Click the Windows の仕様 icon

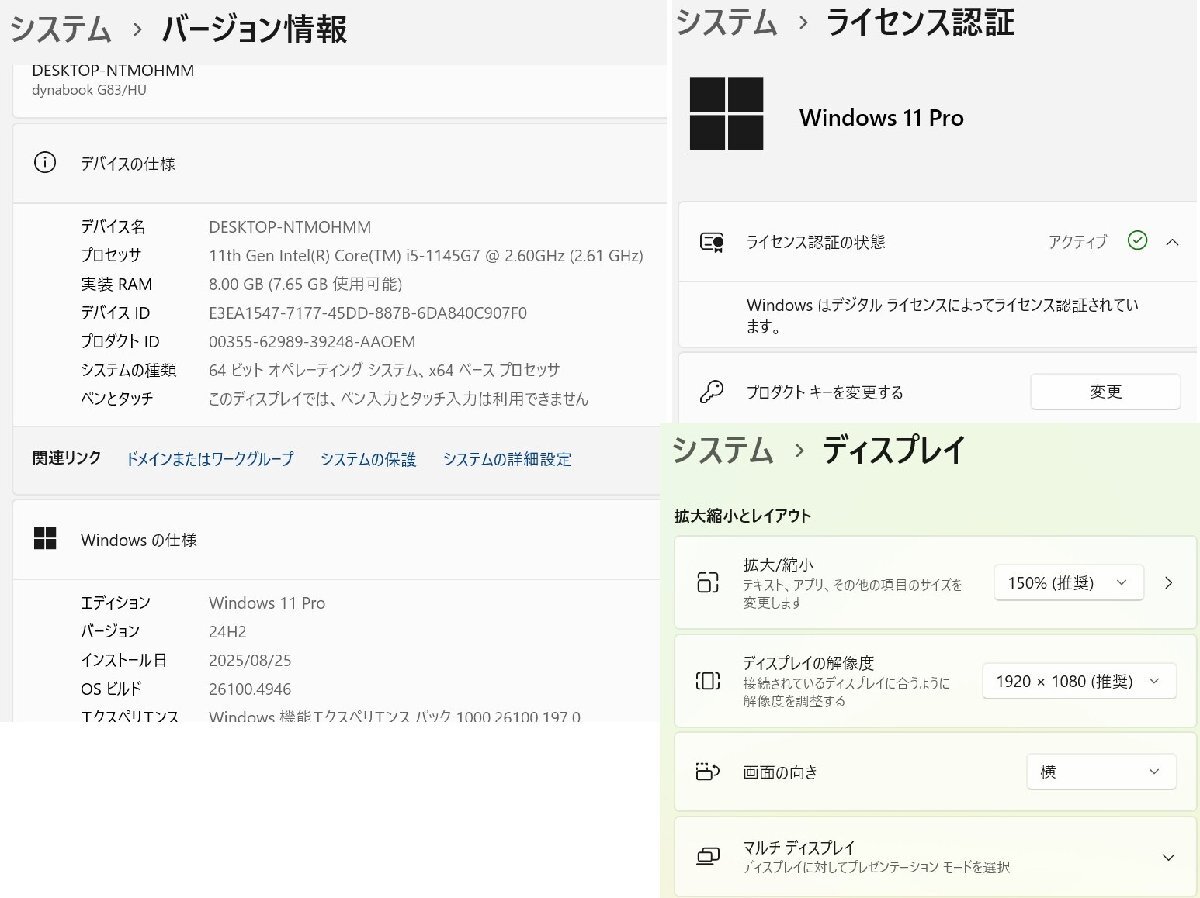[44, 539]
